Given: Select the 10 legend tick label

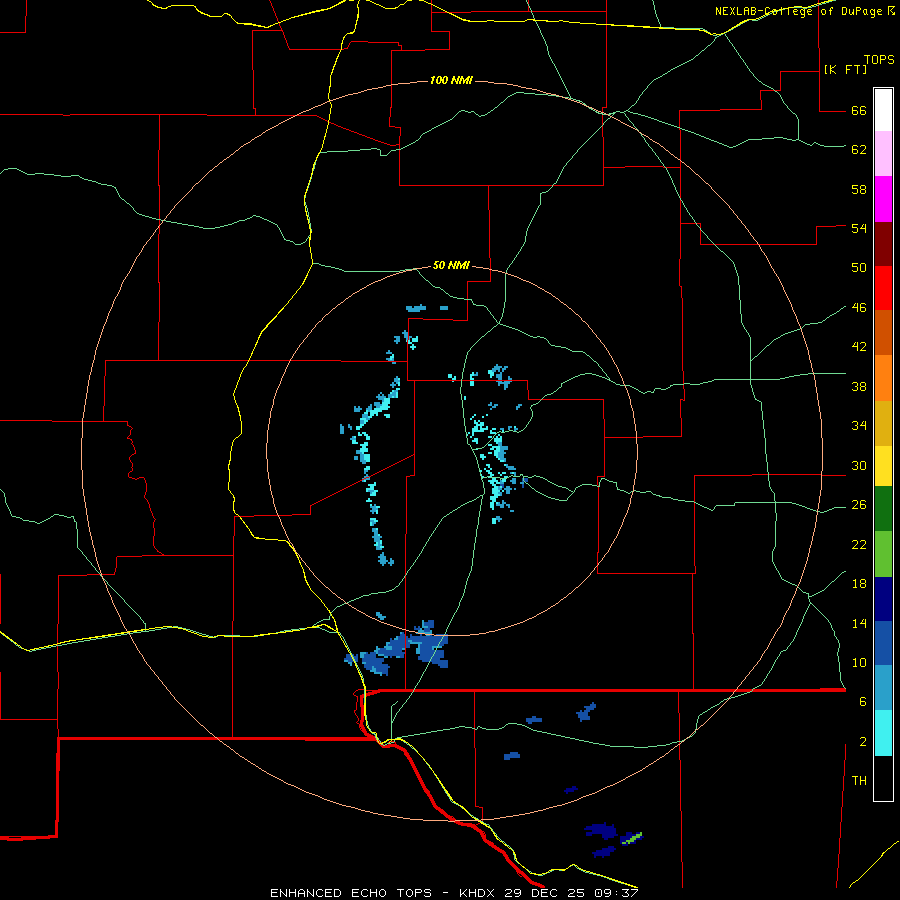Looking at the screenshot, I should click(x=859, y=663).
